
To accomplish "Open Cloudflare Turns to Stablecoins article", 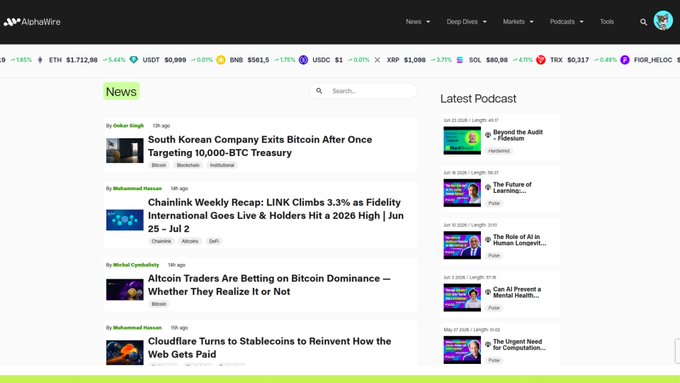I will [269, 348].
